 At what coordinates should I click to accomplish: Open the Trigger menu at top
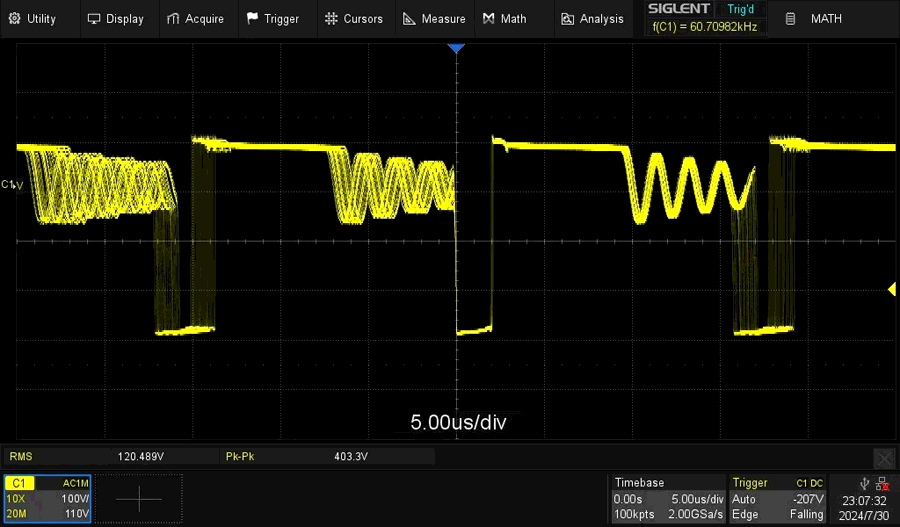pyautogui.click(x=272, y=18)
